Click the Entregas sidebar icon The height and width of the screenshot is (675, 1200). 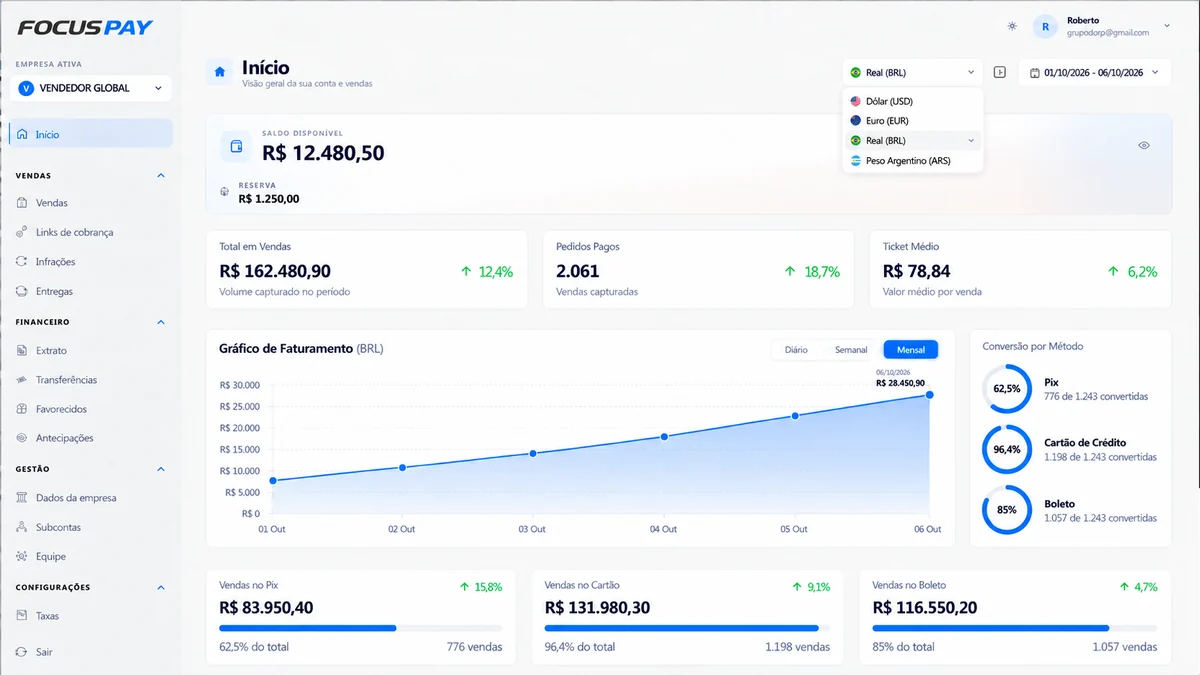pos(22,291)
